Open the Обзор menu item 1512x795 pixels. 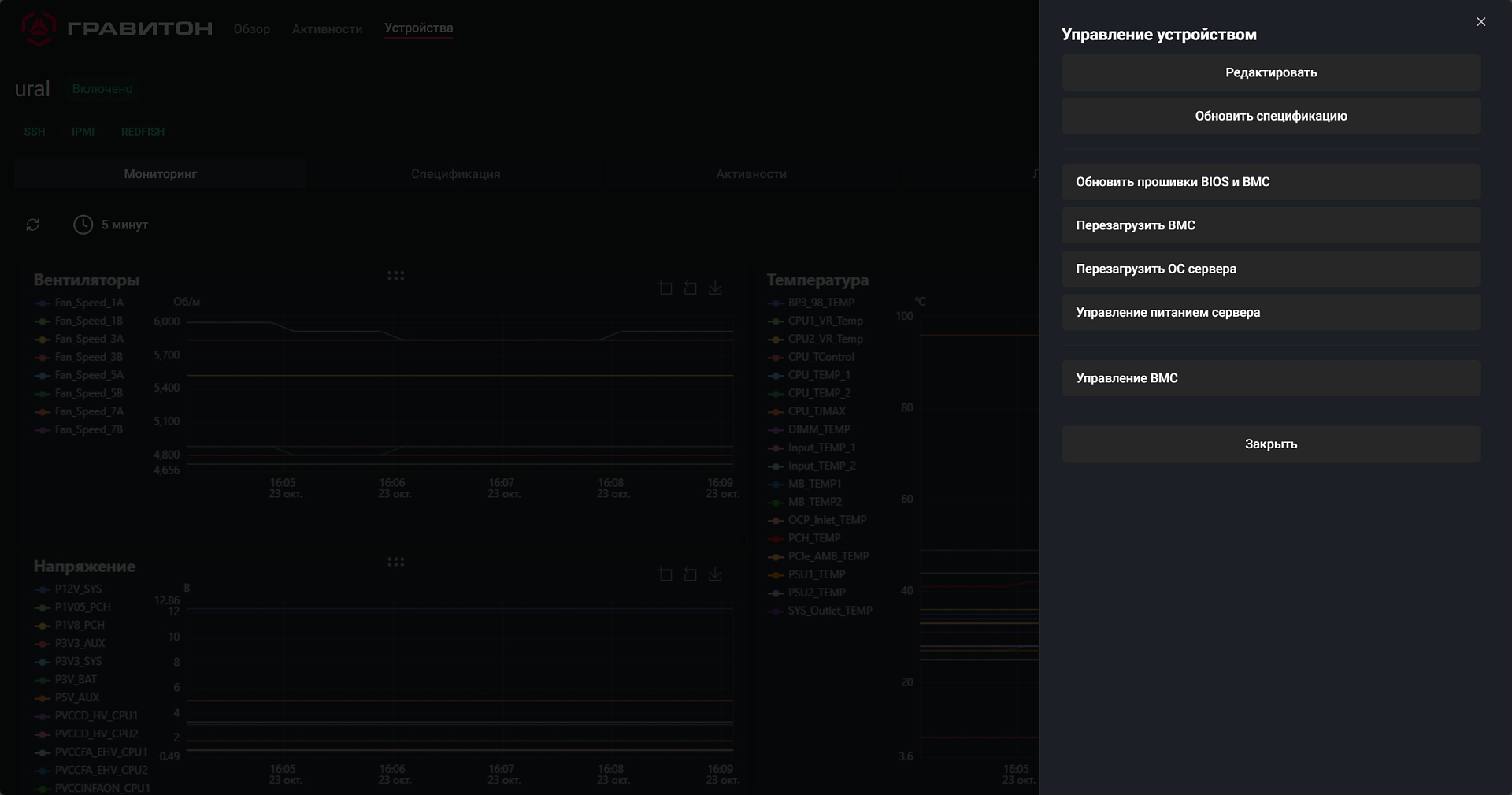[251, 29]
